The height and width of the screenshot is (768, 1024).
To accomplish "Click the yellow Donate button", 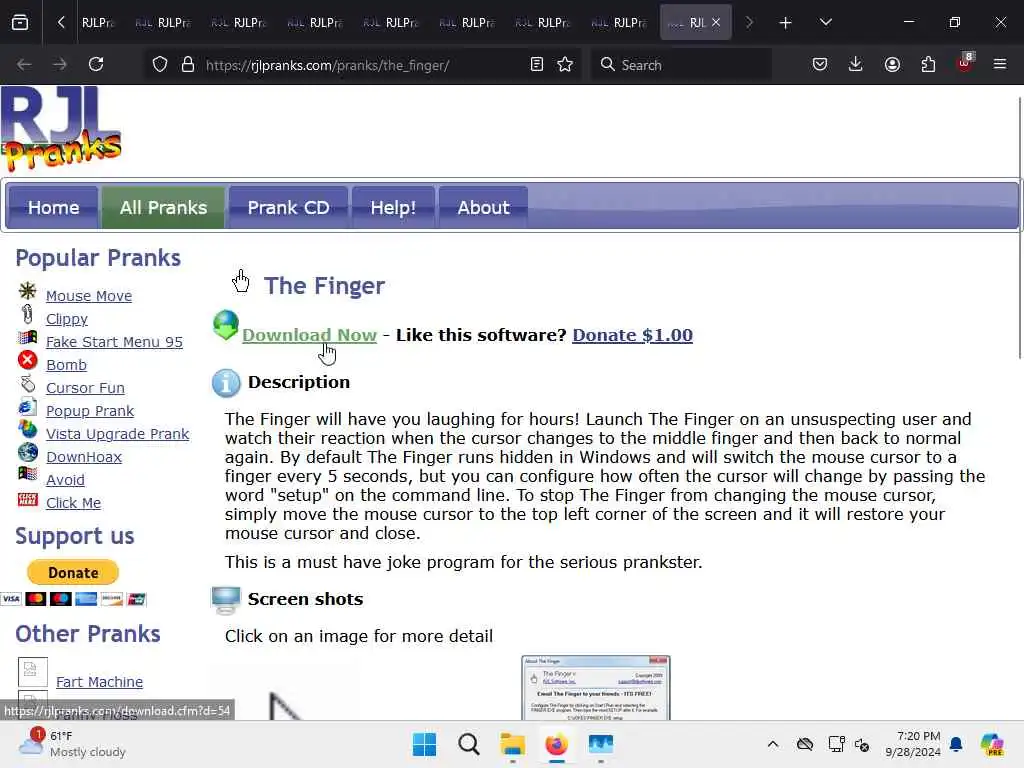I will (x=73, y=573).
